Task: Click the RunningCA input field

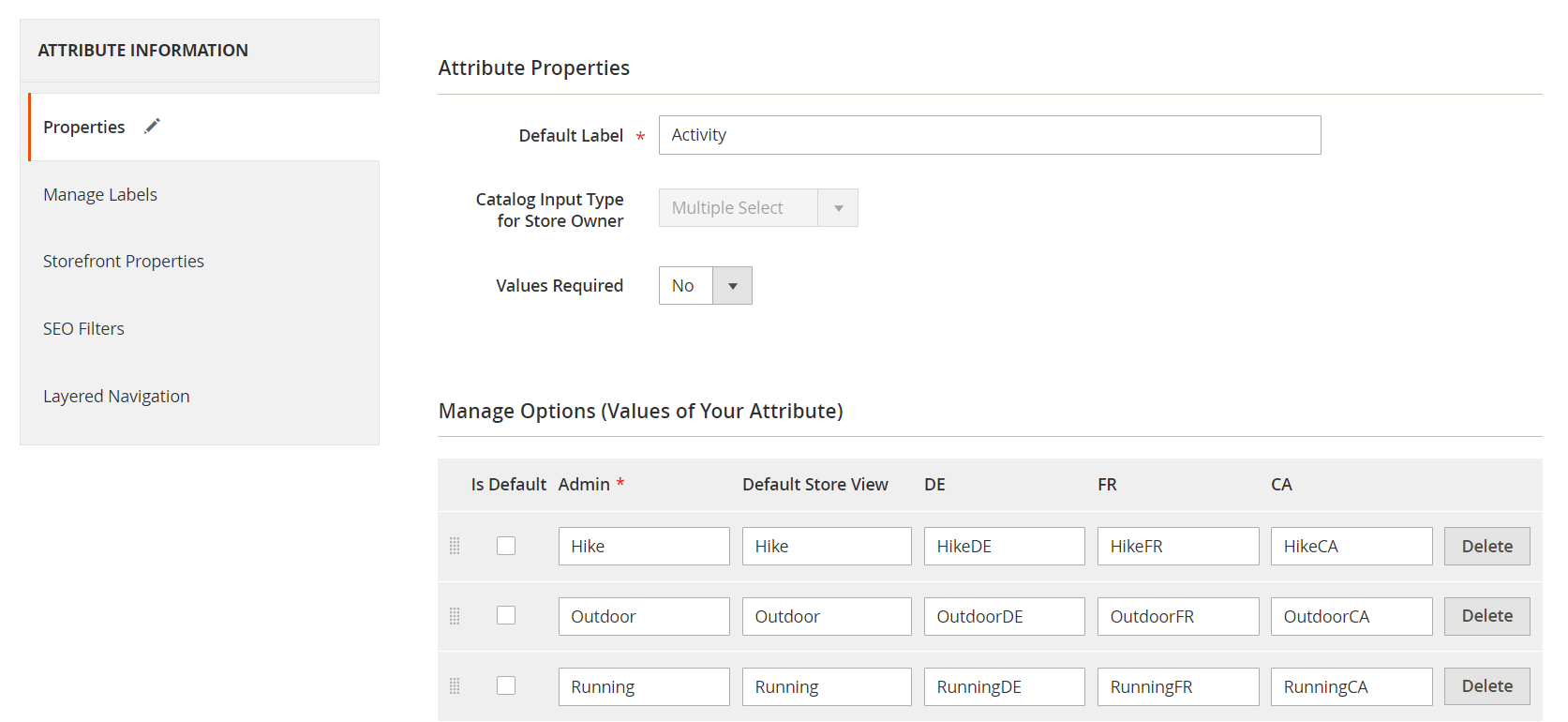Action: (x=1351, y=687)
